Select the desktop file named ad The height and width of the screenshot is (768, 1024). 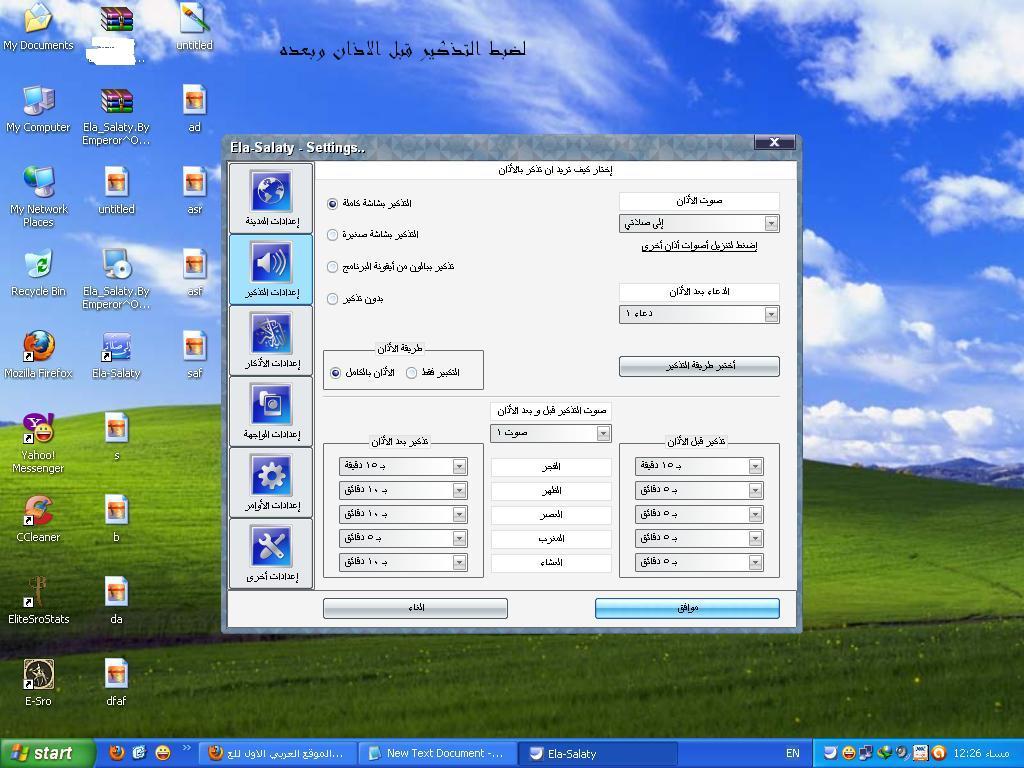[195, 109]
